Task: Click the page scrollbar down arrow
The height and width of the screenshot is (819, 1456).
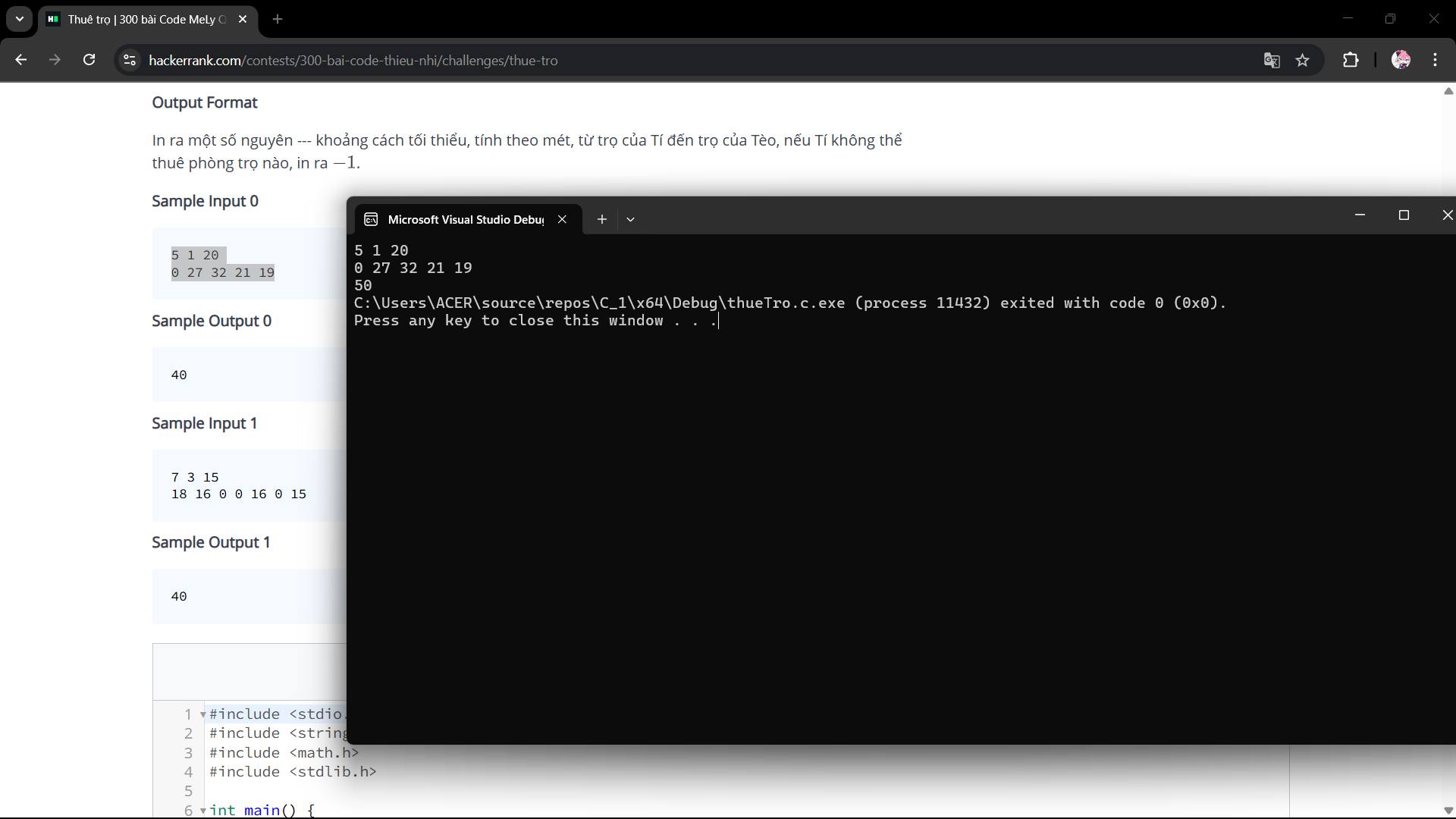Action: point(1448,810)
